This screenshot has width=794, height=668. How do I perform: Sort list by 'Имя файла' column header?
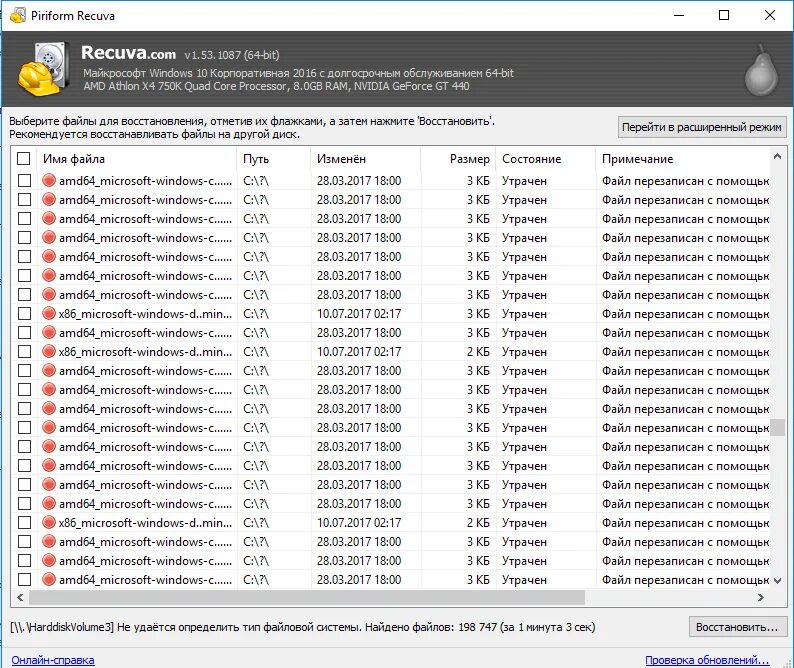[137, 159]
